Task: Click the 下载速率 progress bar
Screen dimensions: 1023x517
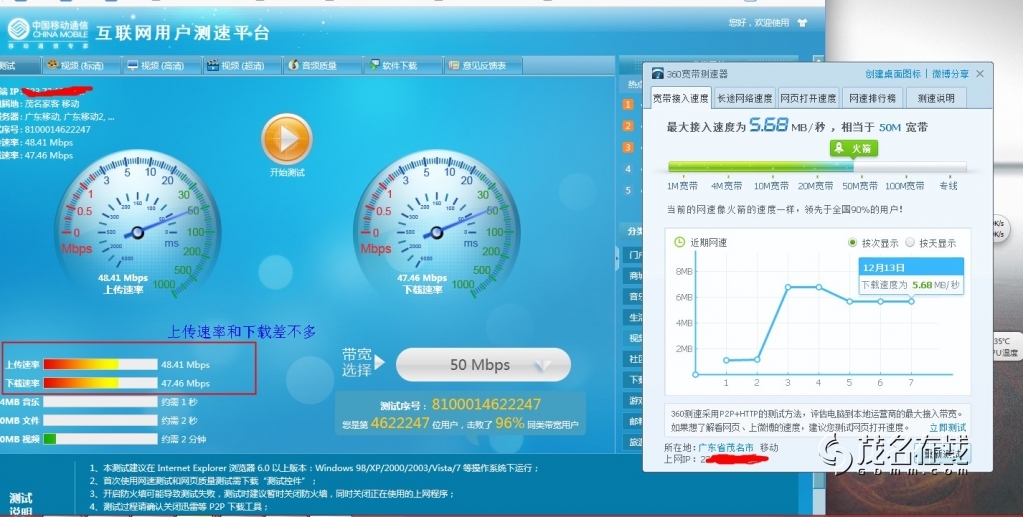Action: pyautogui.click(x=100, y=383)
